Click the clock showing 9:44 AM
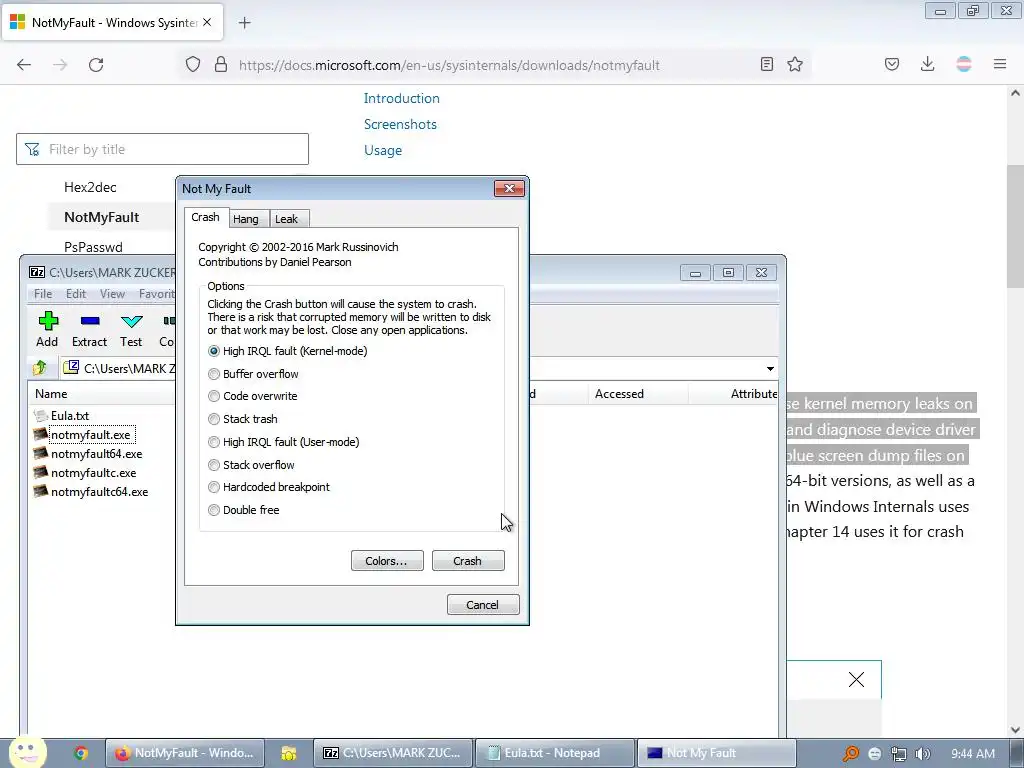Viewport: 1024px width, 768px height. [973, 754]
